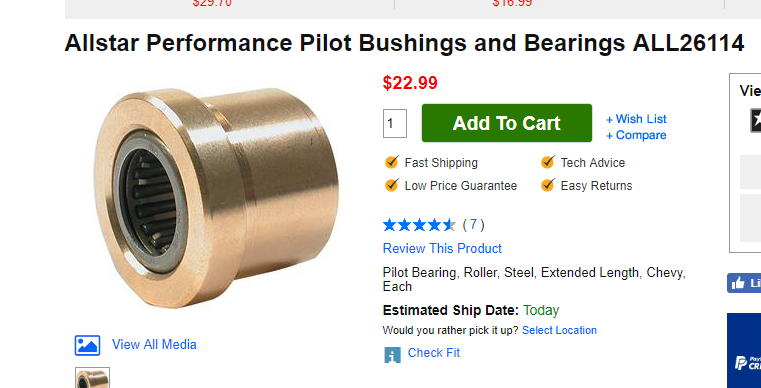Add item to Wish List

pyautogui.click(x=636, y=119)
